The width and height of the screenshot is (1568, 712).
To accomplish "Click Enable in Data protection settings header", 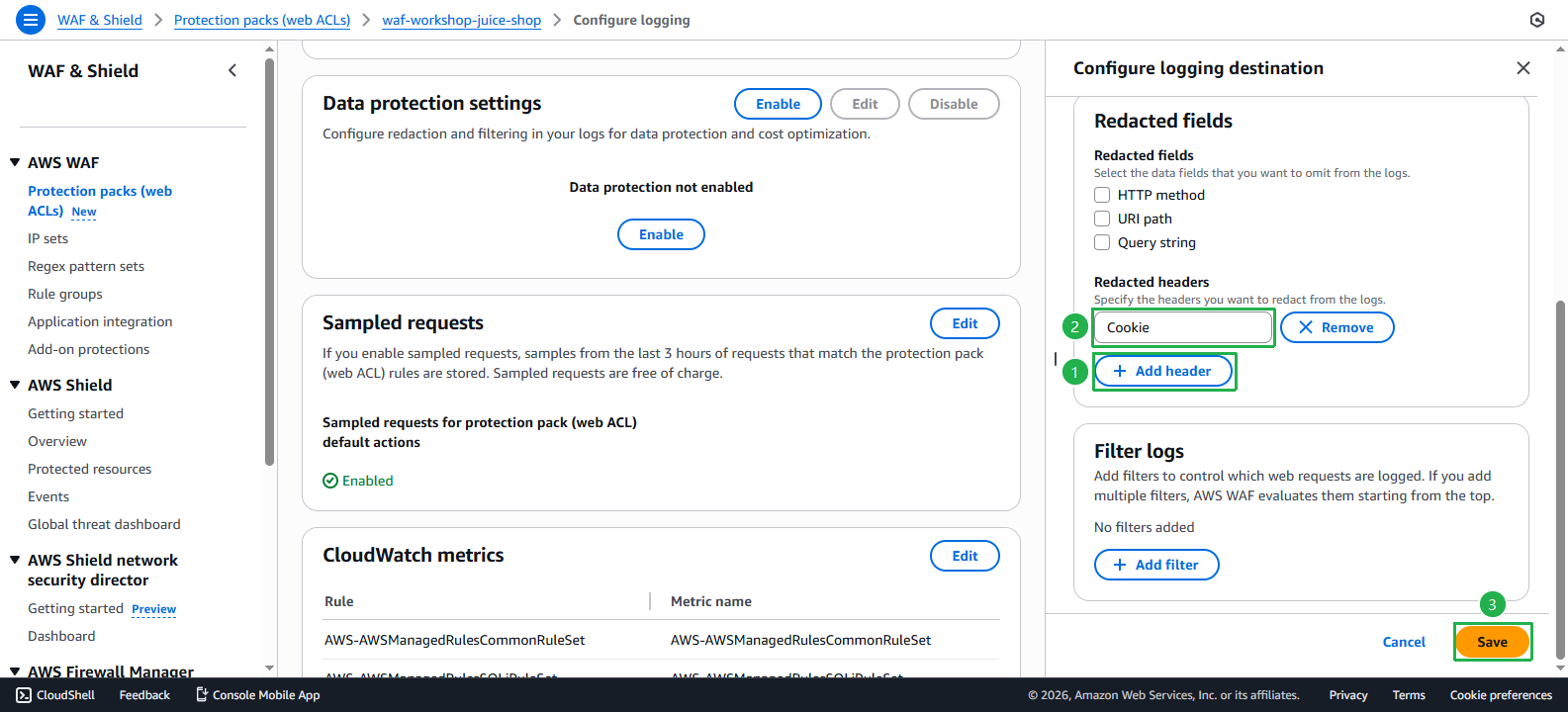I will pyautogui.click(x=778, y=104).
